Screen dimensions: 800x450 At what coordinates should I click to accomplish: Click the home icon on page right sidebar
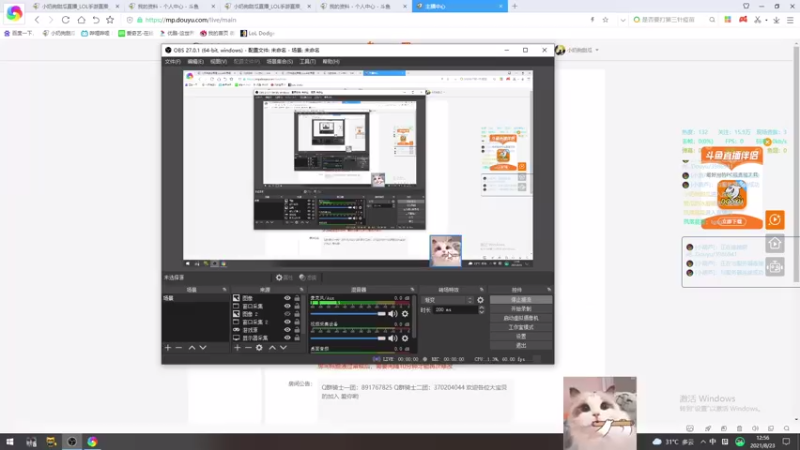(774, 243)
